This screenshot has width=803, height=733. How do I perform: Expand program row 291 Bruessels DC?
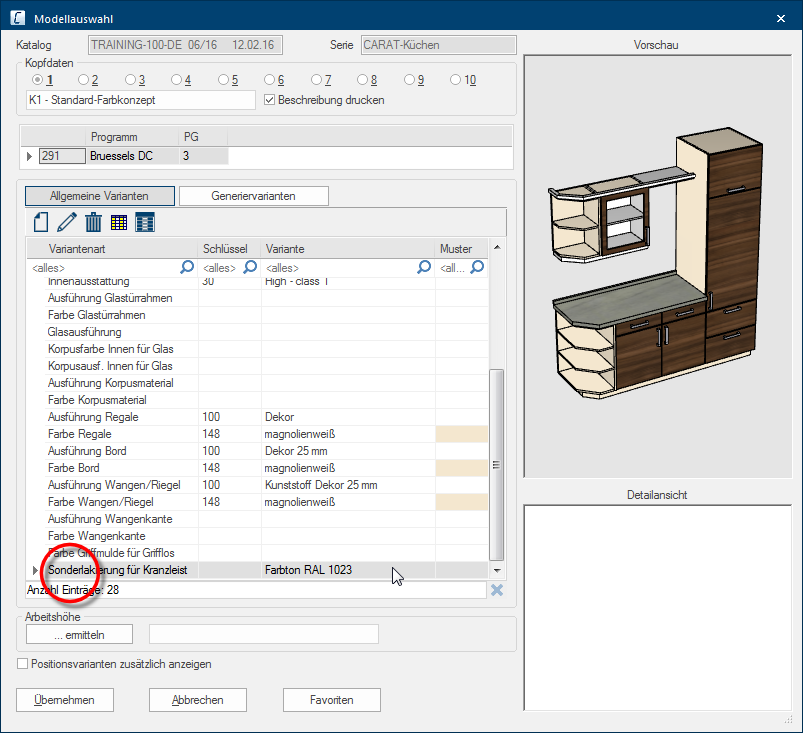click(x=29, y=156)
